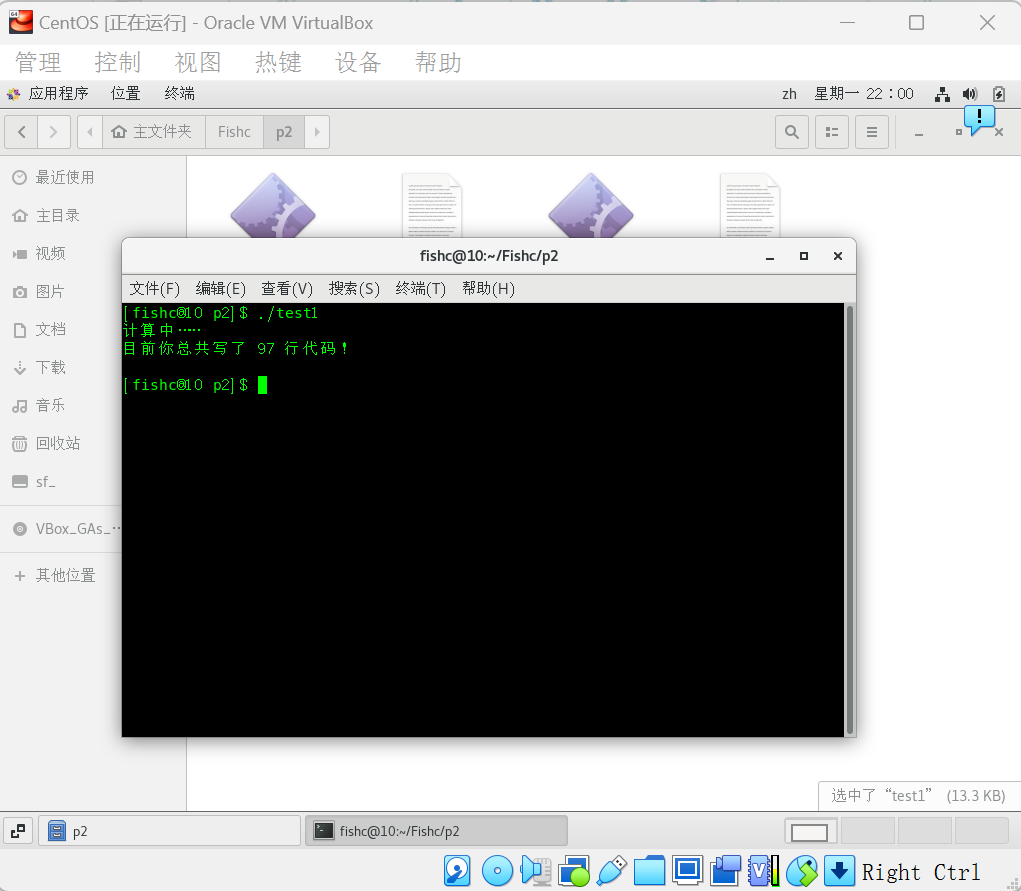Click the network status icon in top bar
1021x891 pixels.
pyautogui.click(x=942, y=94)
